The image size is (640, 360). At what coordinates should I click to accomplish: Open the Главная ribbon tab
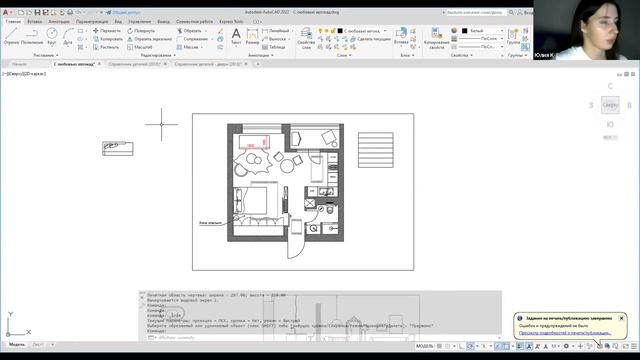13,21
